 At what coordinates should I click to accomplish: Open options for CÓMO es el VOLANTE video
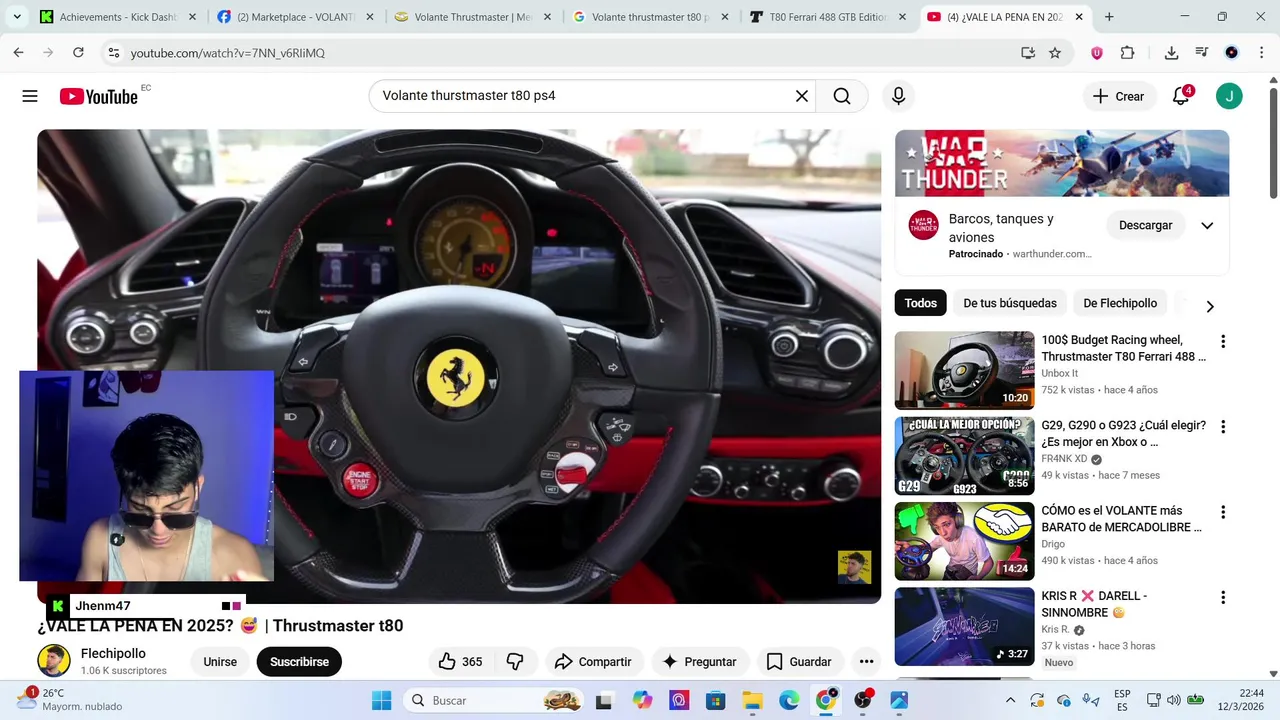(1222, 512)
